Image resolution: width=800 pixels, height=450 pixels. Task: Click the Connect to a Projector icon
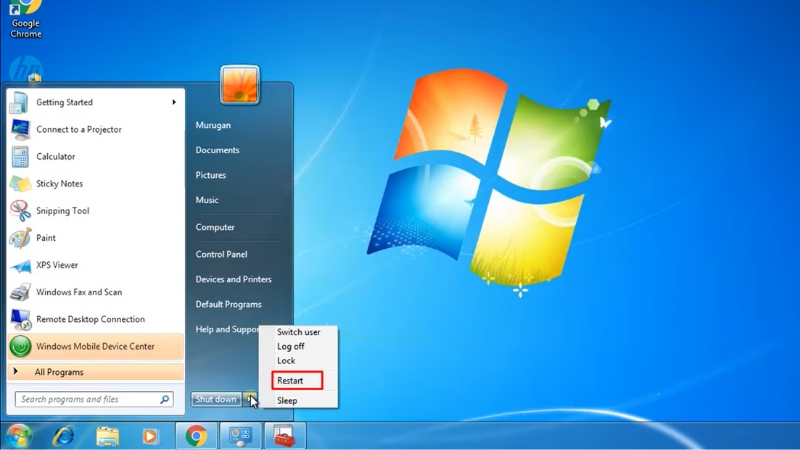(20, 129)
